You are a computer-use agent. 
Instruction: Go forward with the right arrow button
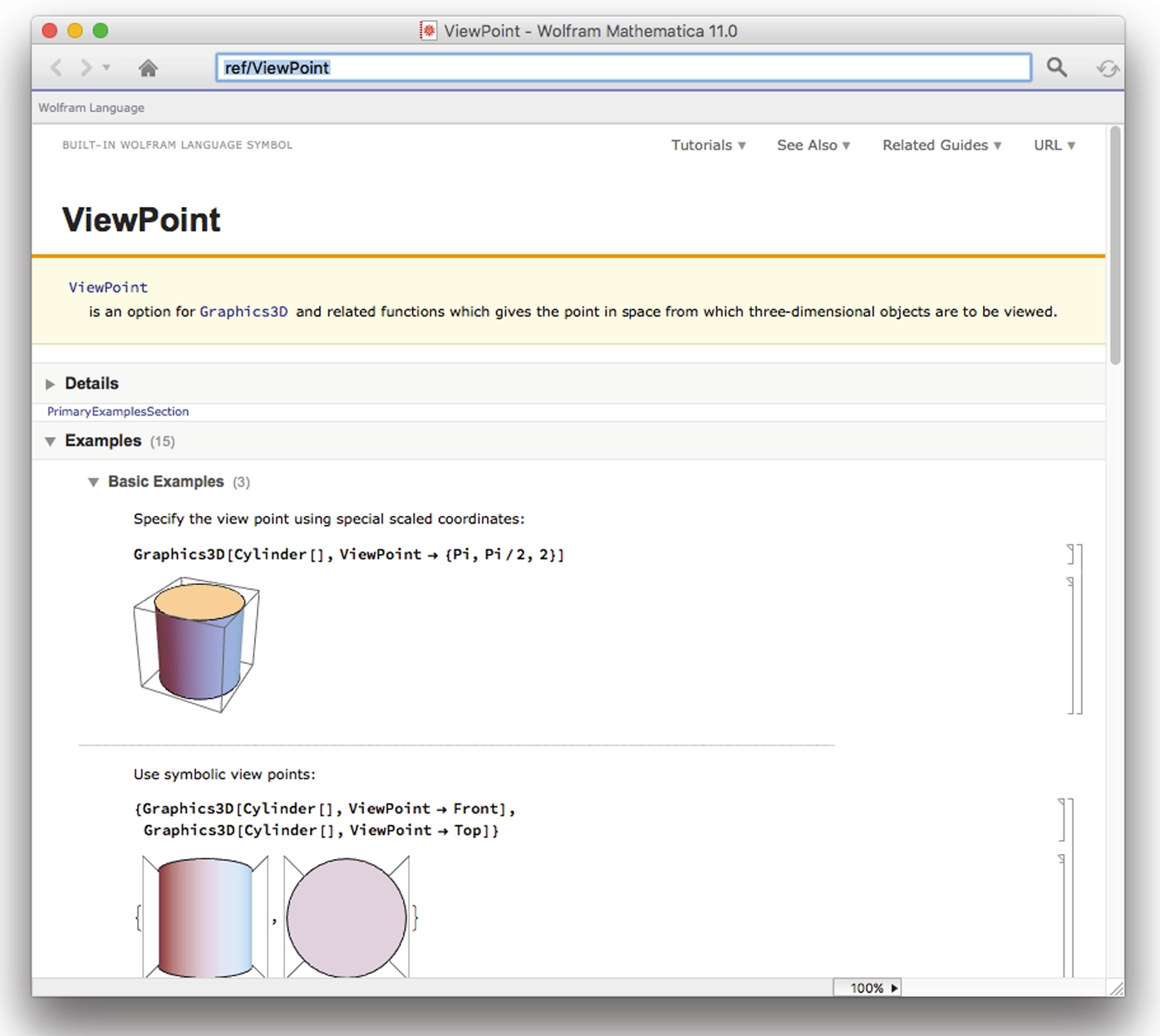[x=85, y=67]
